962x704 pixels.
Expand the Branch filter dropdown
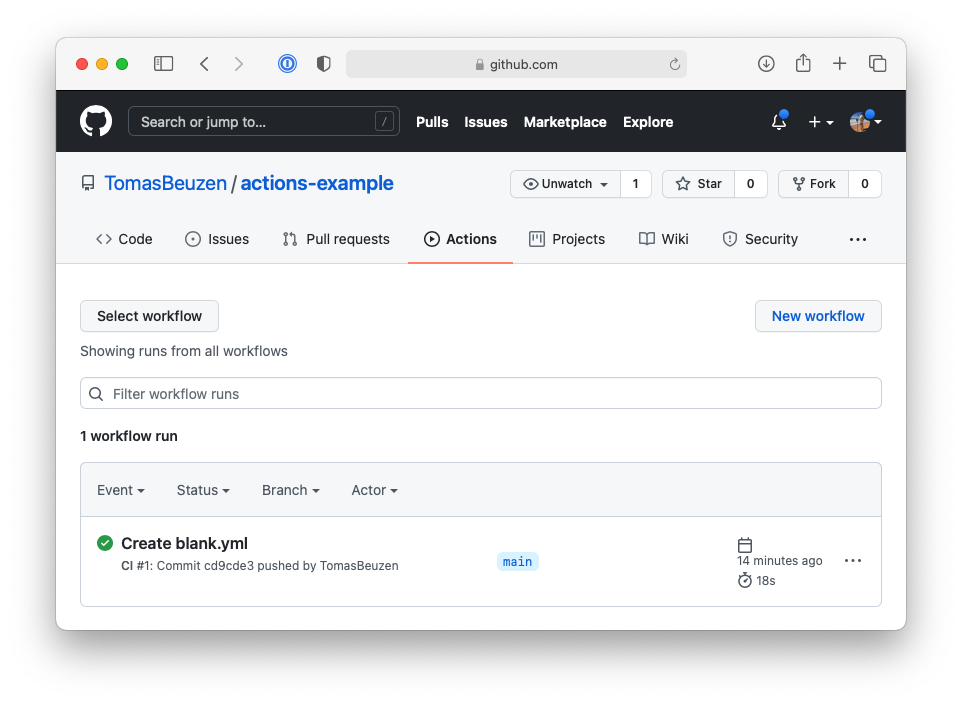pos(291,490)
